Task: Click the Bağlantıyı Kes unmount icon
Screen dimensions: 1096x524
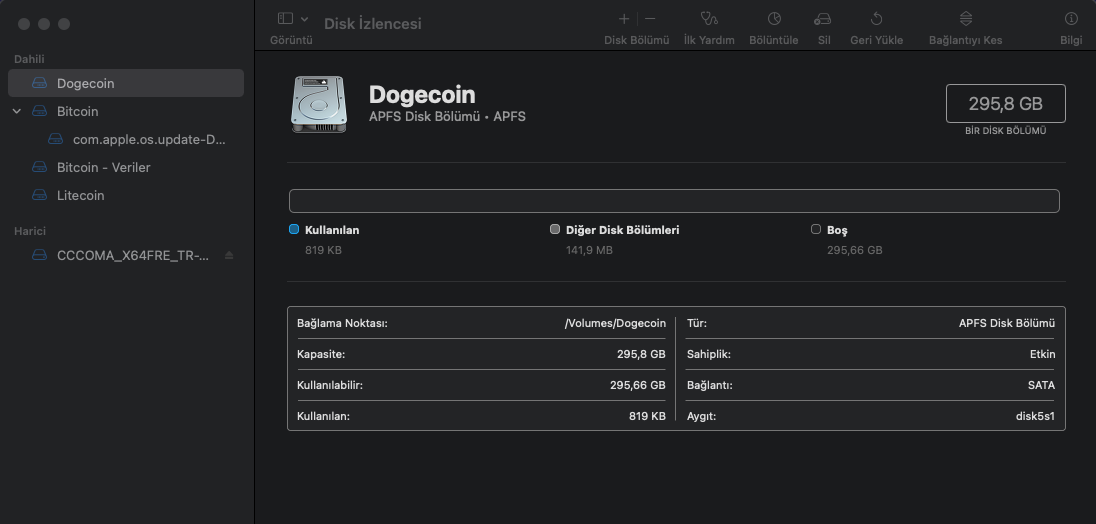Action: point(965,19)
